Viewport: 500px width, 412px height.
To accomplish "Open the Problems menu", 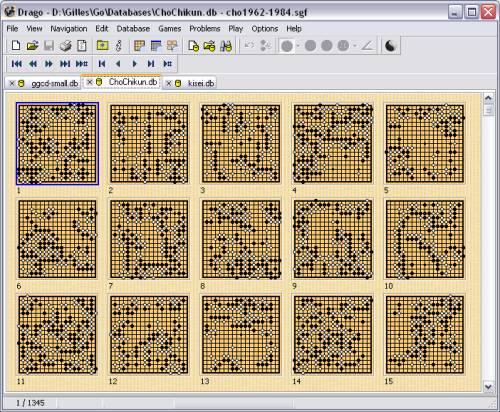I will 205,29.
